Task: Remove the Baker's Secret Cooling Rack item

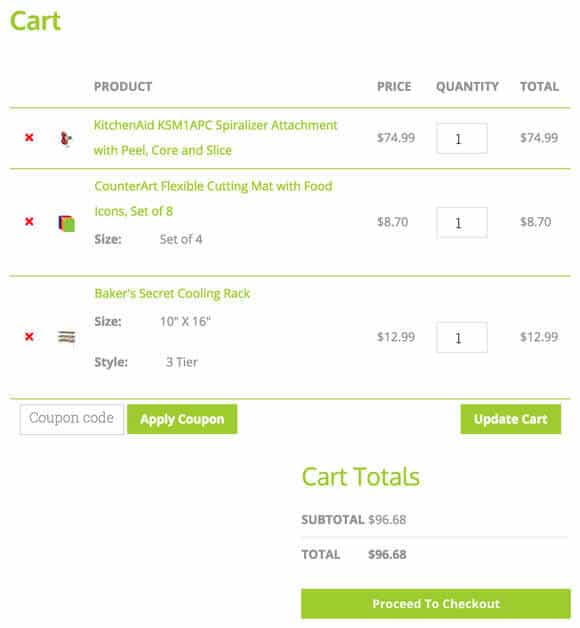Action: 29,336
